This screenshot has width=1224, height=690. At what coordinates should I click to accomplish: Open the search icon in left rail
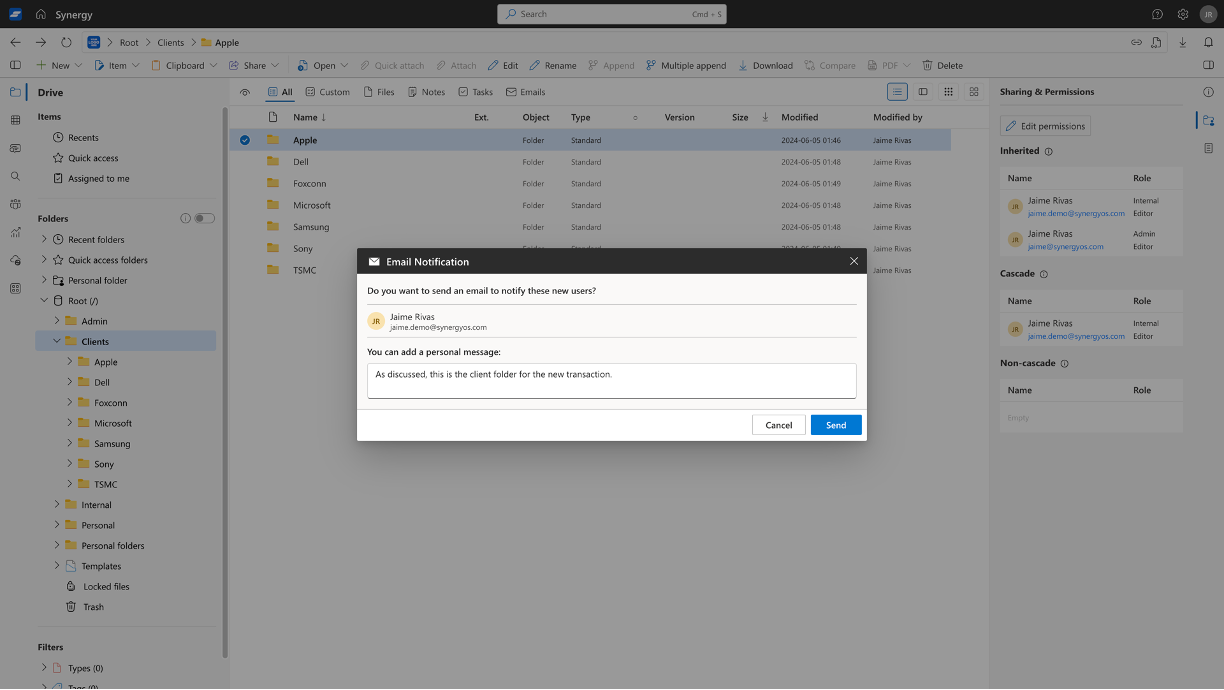[x=15, y=176]
